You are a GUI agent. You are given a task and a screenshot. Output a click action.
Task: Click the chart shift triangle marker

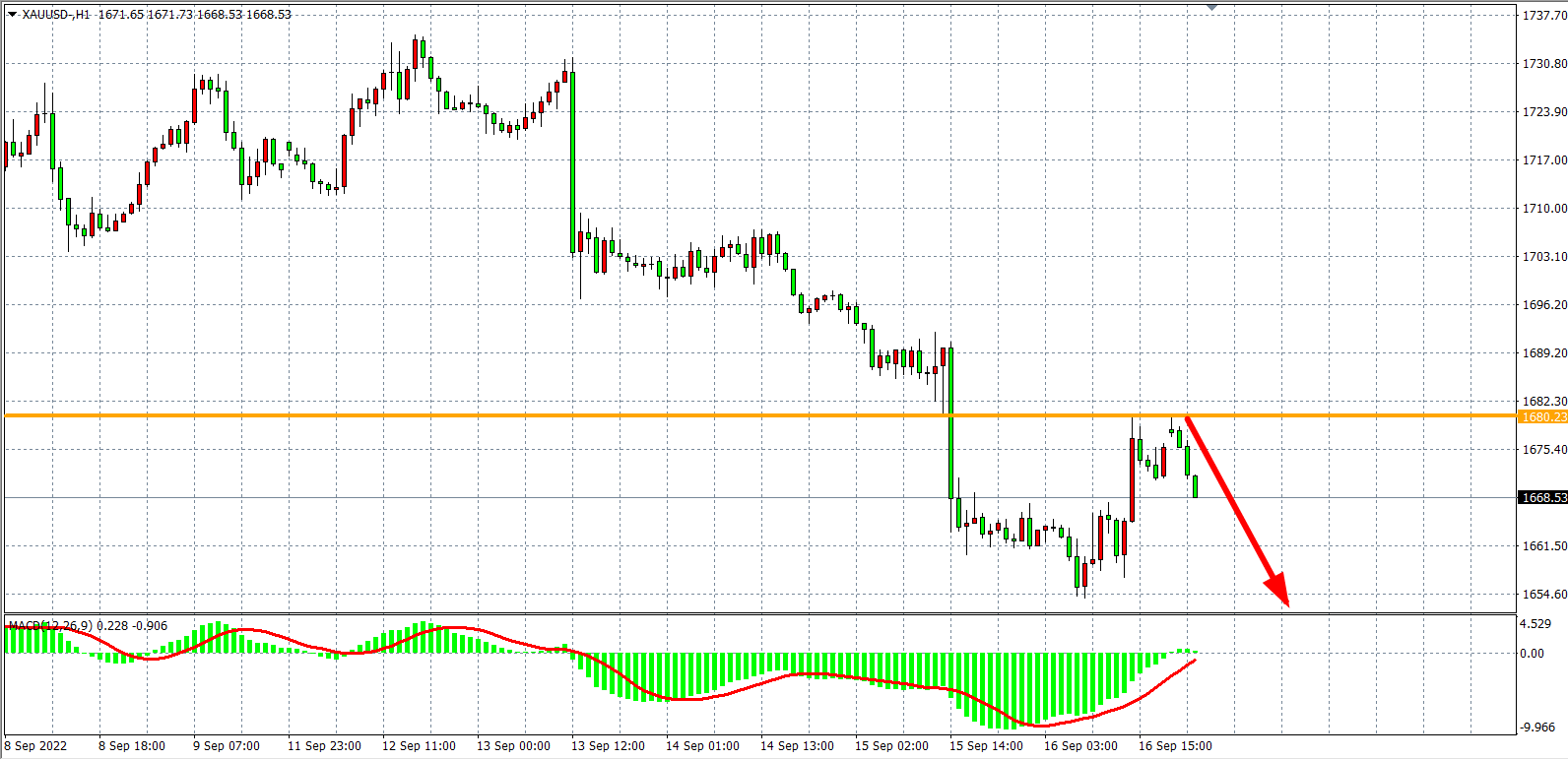(1211, 8)
